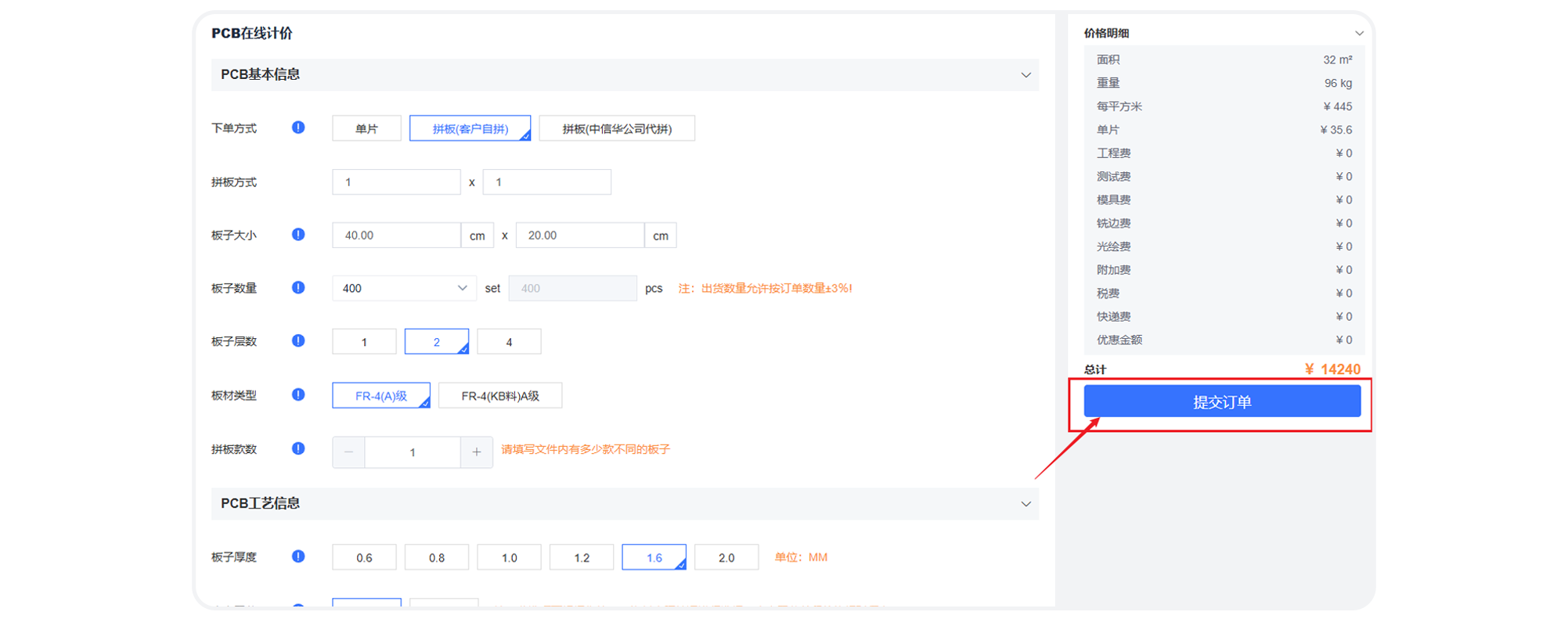
Task: Choose 4 layer board option
Action: pyautogui.click(x=509, y=342)
